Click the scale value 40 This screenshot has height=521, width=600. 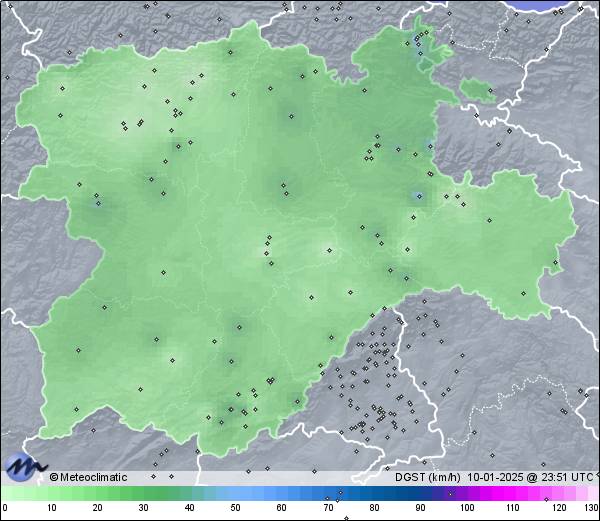[x=189, y=508]
